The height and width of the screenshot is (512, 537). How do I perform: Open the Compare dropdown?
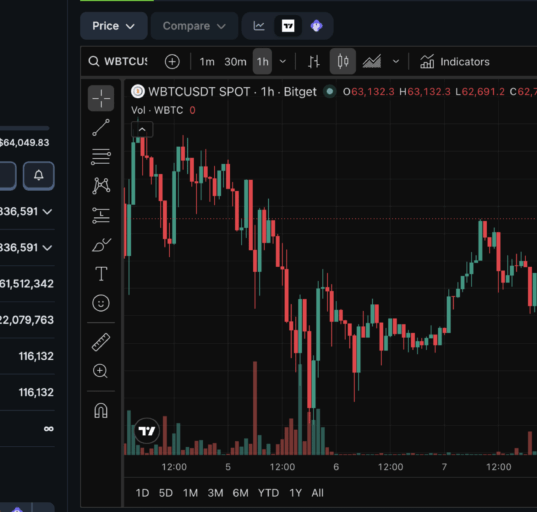coord(194,26)
